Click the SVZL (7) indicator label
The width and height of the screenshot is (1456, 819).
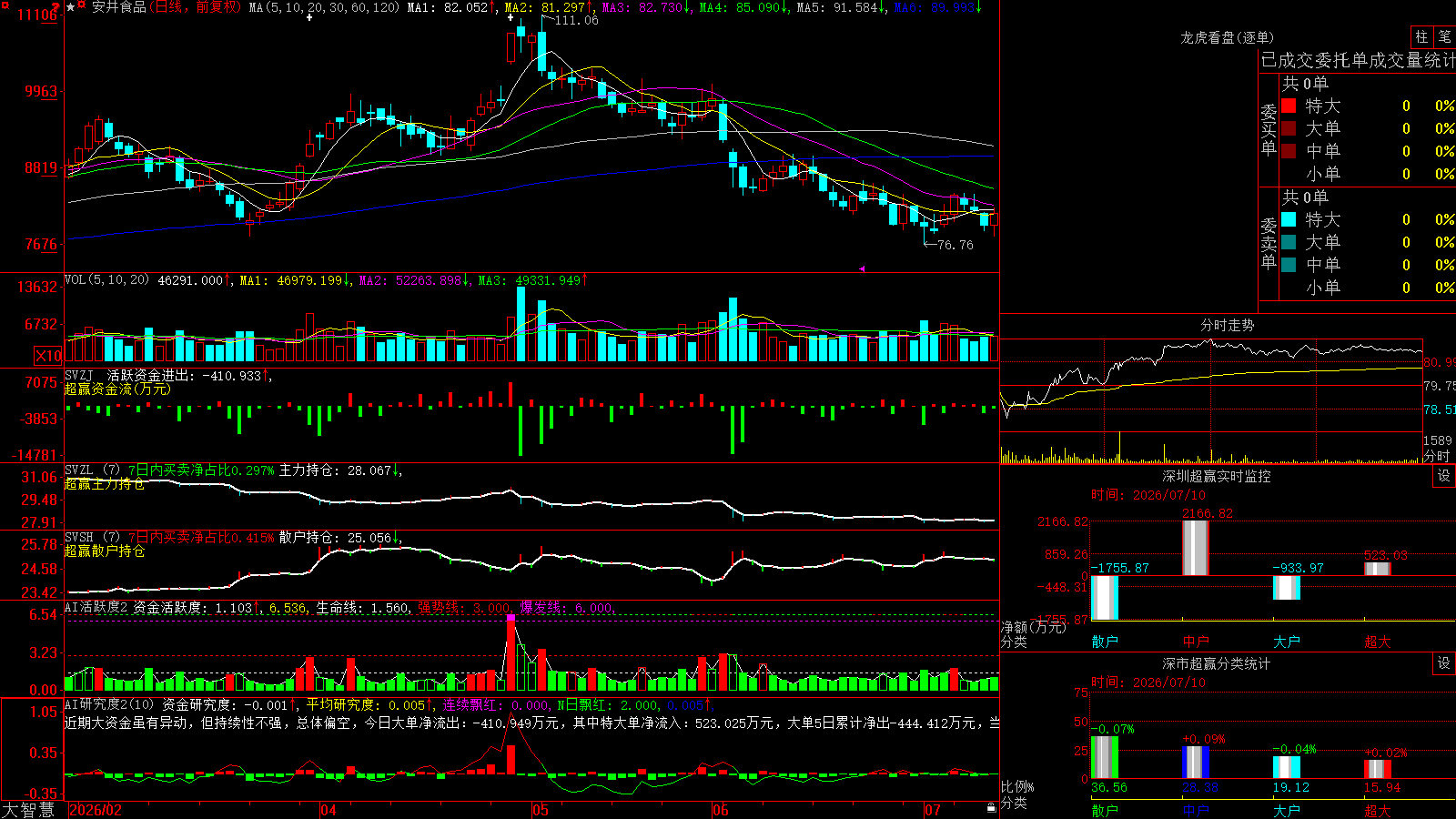(92, 470)
